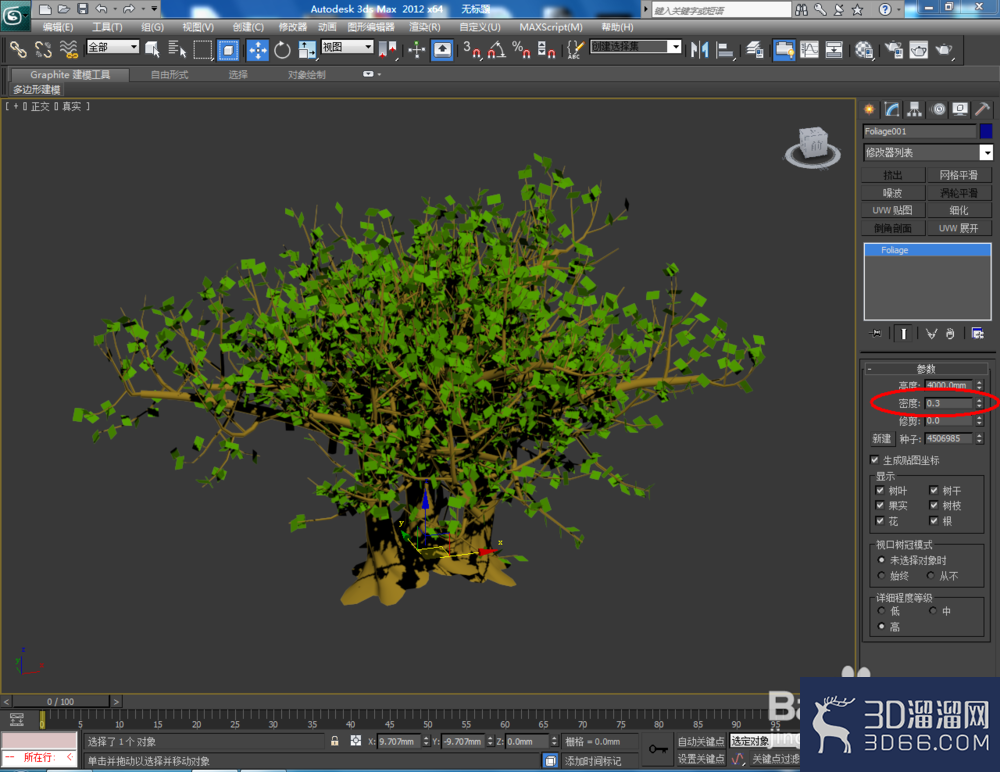Toggle the Angle Snap icon

497,49
